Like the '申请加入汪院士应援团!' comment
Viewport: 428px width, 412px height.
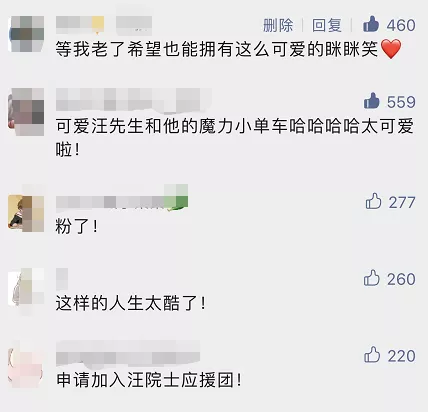(x=372, y=355)
